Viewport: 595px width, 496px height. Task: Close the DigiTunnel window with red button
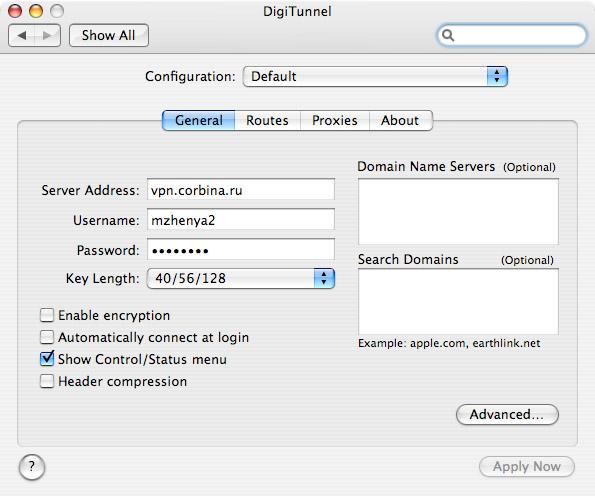coord(15,11)
